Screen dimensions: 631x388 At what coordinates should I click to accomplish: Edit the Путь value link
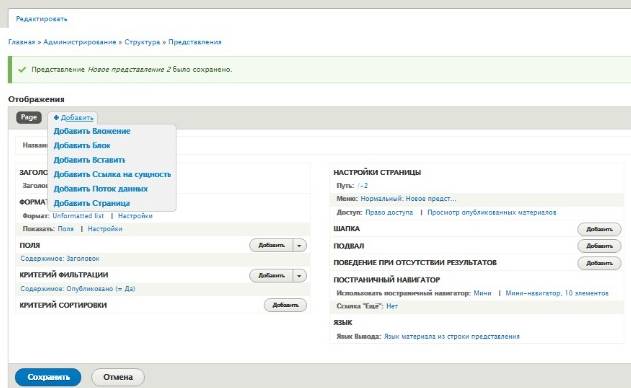[x=363, y=186]
